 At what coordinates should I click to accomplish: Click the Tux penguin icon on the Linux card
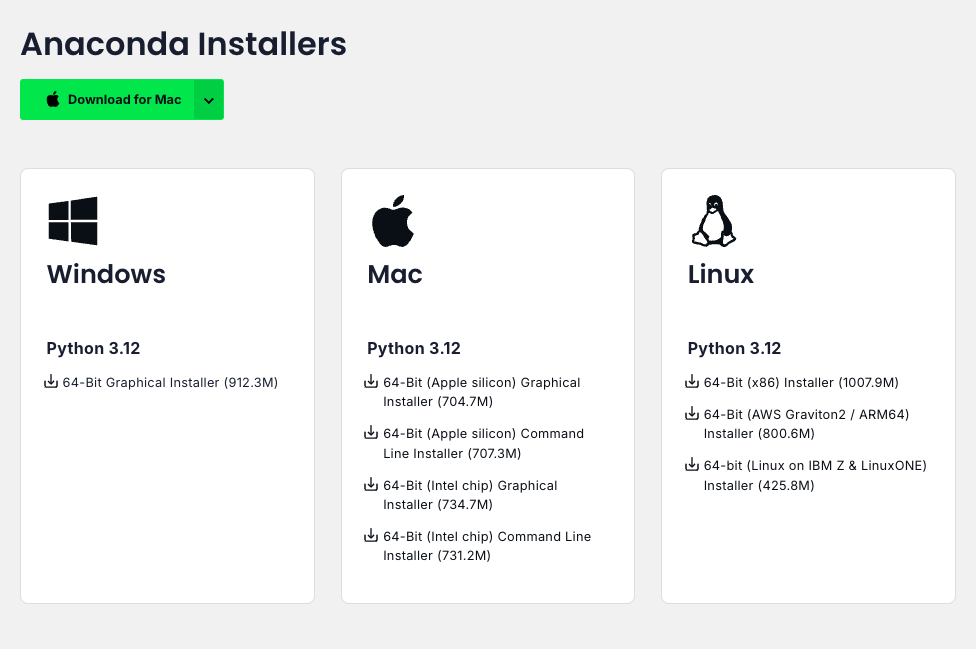click(713, 220)
